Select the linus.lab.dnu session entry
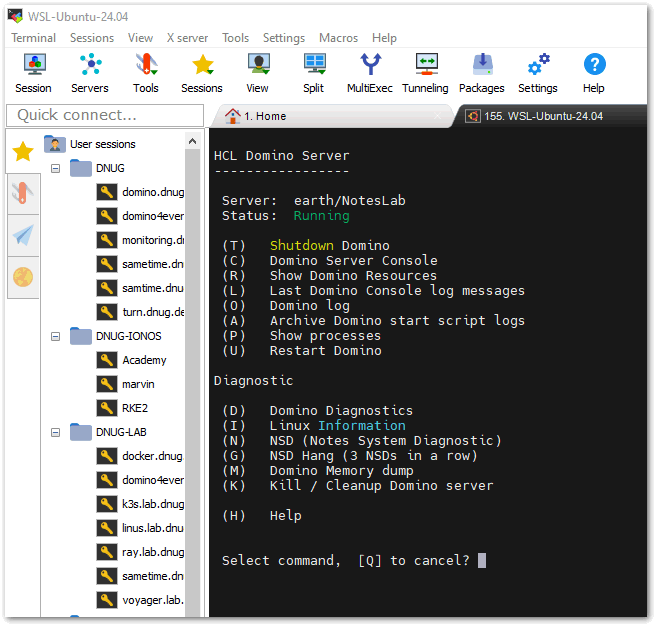This screenshot has height=626, width=656. click(153, 528)
